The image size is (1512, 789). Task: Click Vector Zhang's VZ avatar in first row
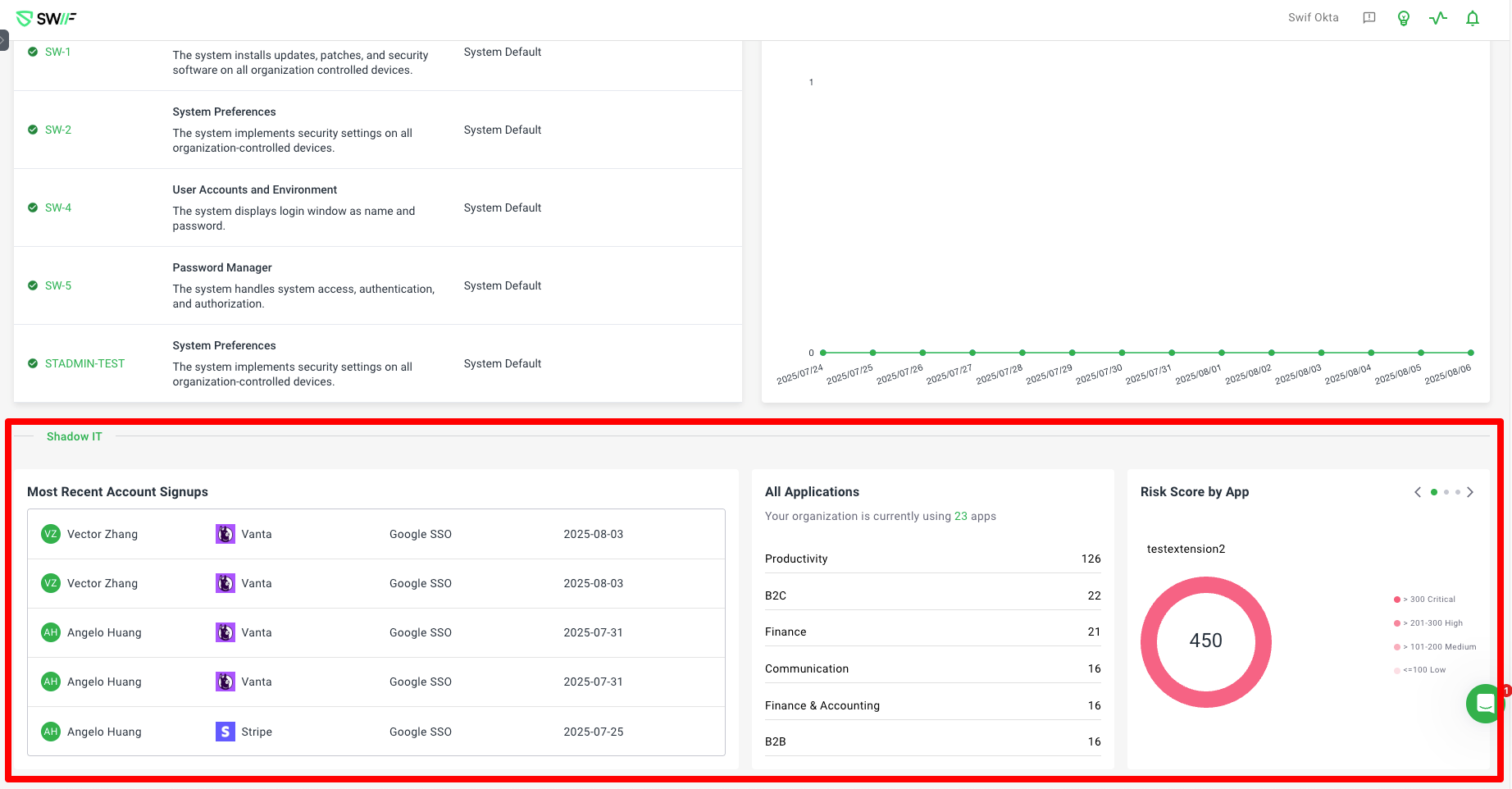coord(51,534)
